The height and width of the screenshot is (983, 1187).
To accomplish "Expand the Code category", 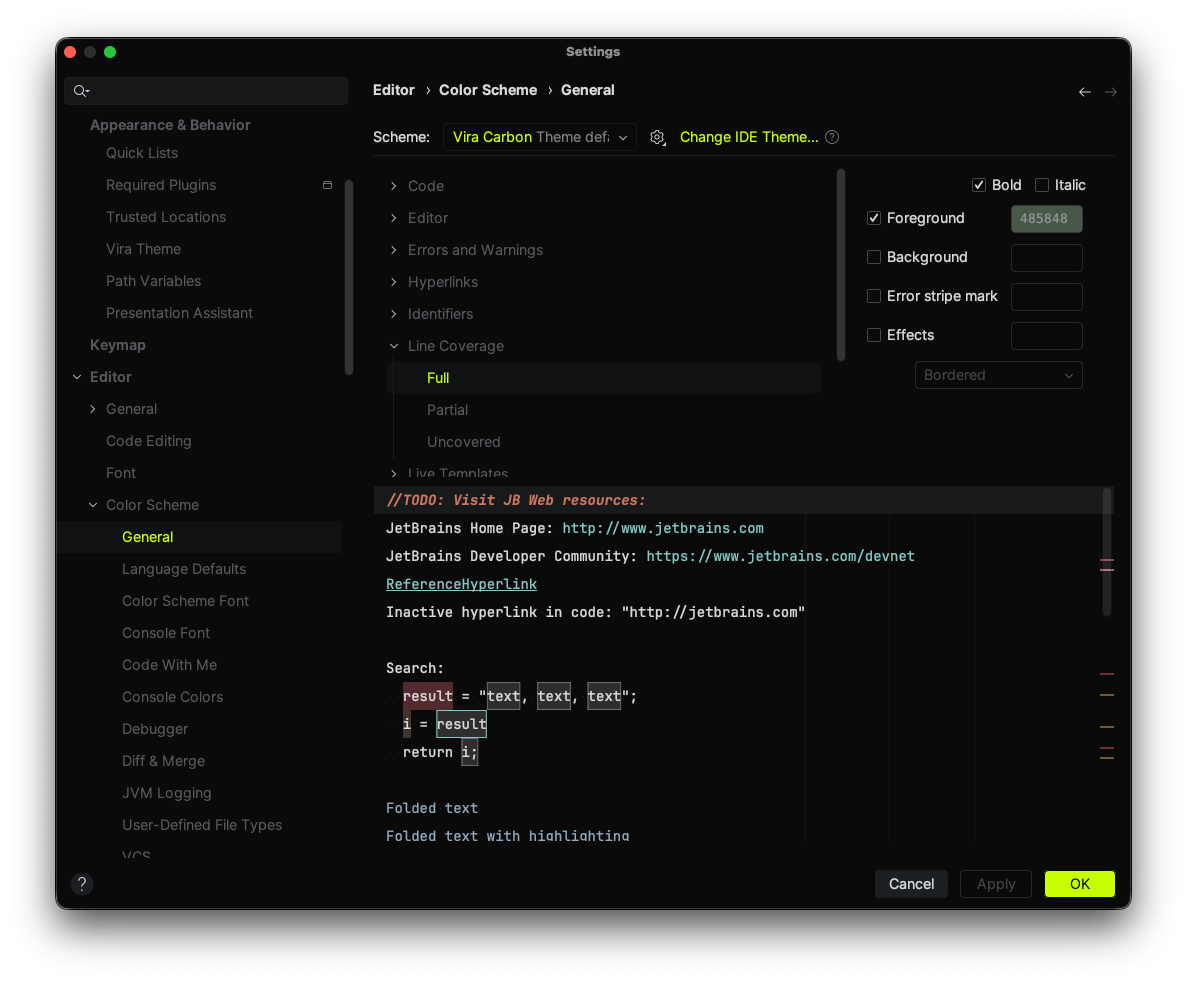I will click(x=394, y=185).
